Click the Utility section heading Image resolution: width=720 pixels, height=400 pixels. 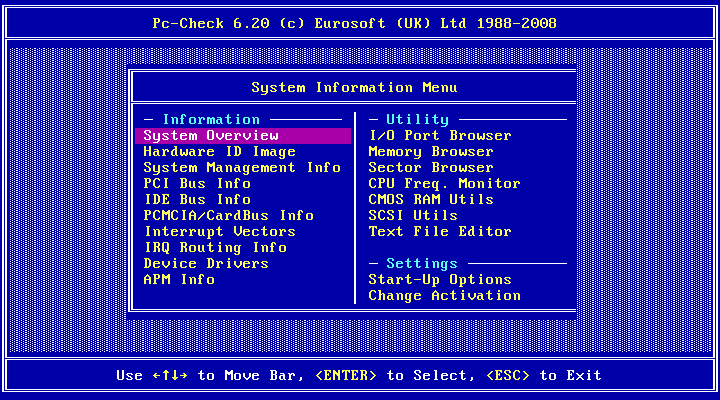pos(417,119)
